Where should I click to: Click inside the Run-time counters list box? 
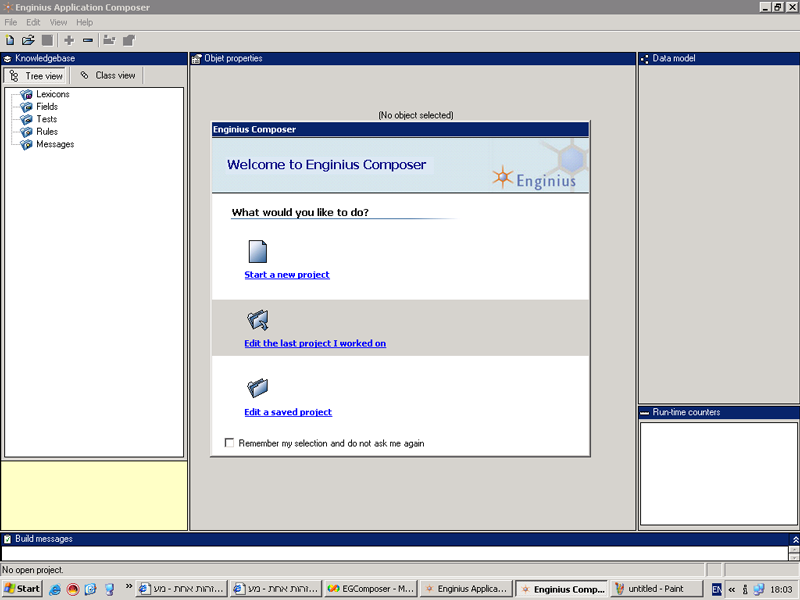pyautogui.click(x=718, y=473)
